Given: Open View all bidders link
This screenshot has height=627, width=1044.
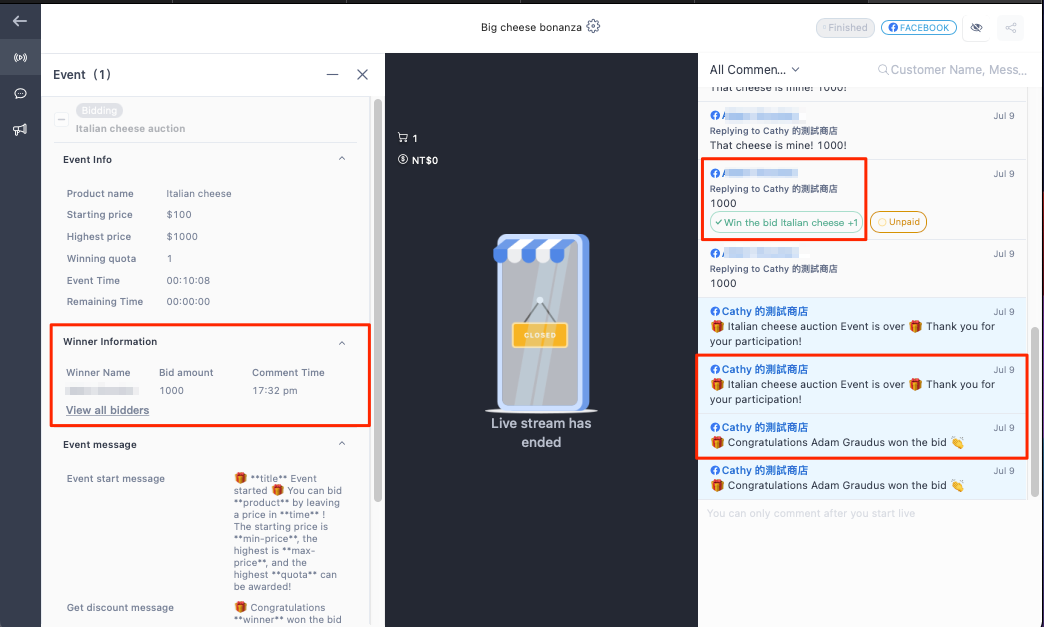Looking at the screenshot, I should [x=107, y=410].
